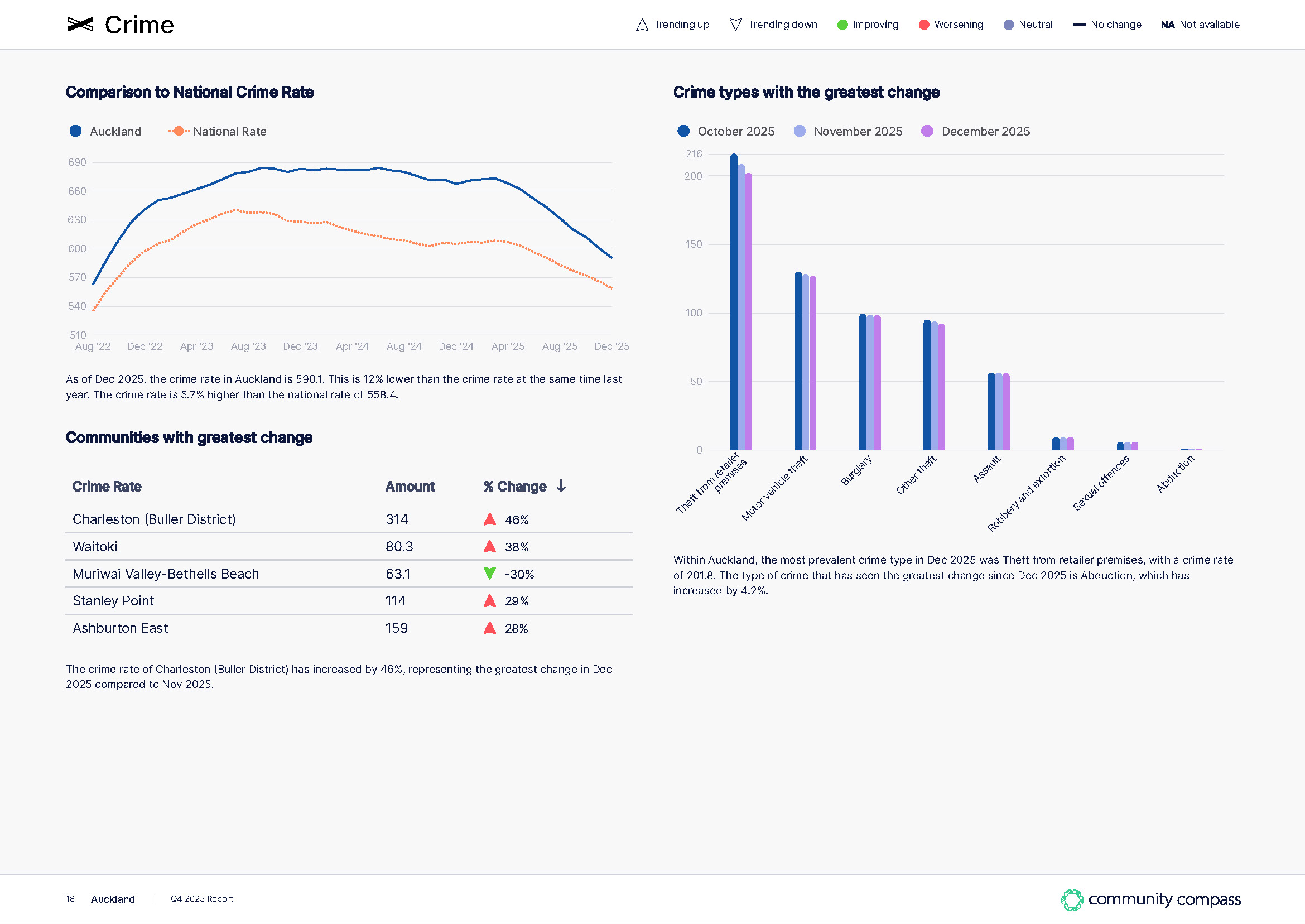Click the Burglary bar group
1305x924 pixels.
point(870,382)
